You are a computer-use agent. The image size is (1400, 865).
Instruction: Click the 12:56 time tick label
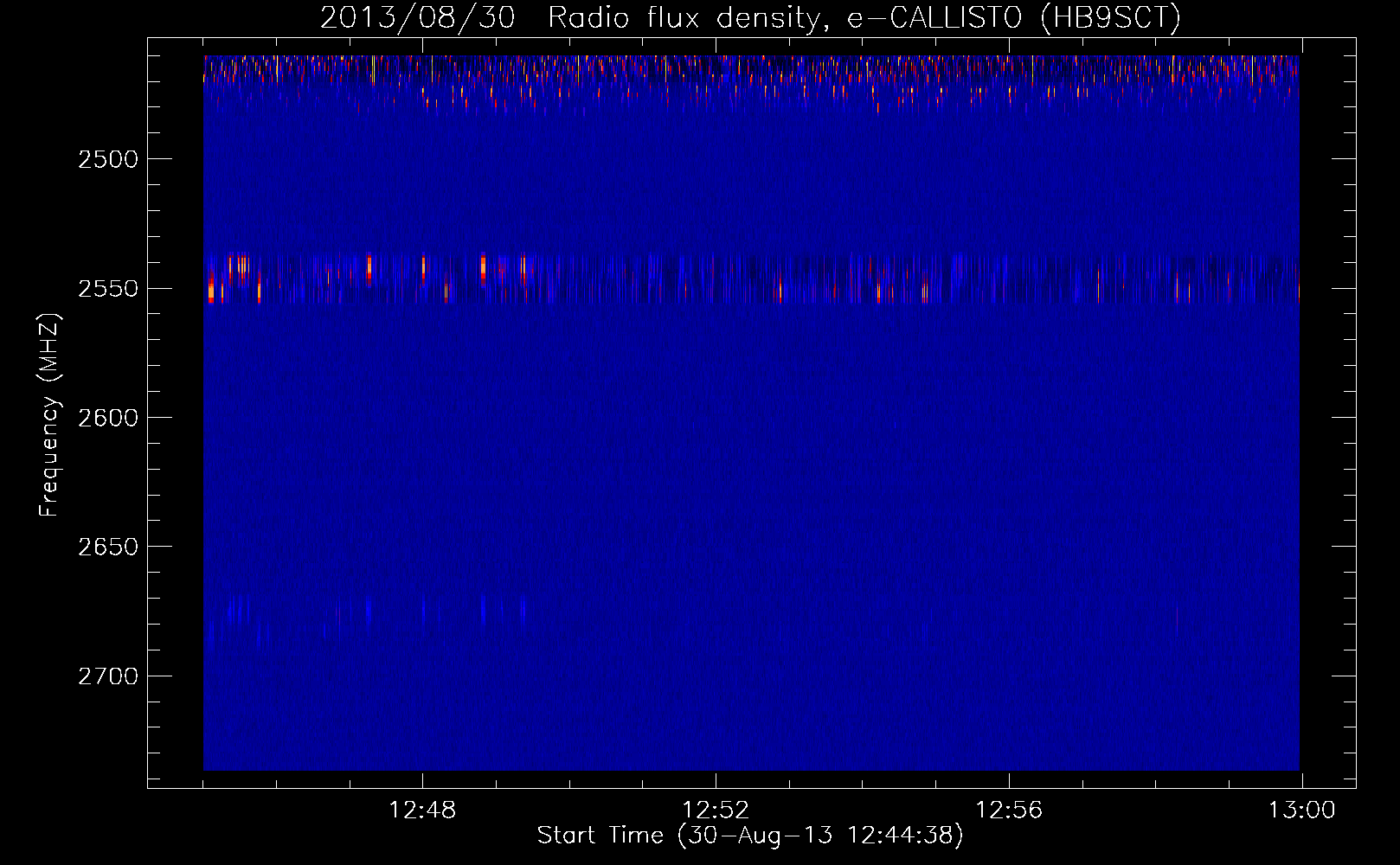click(x=1009, y=811)
